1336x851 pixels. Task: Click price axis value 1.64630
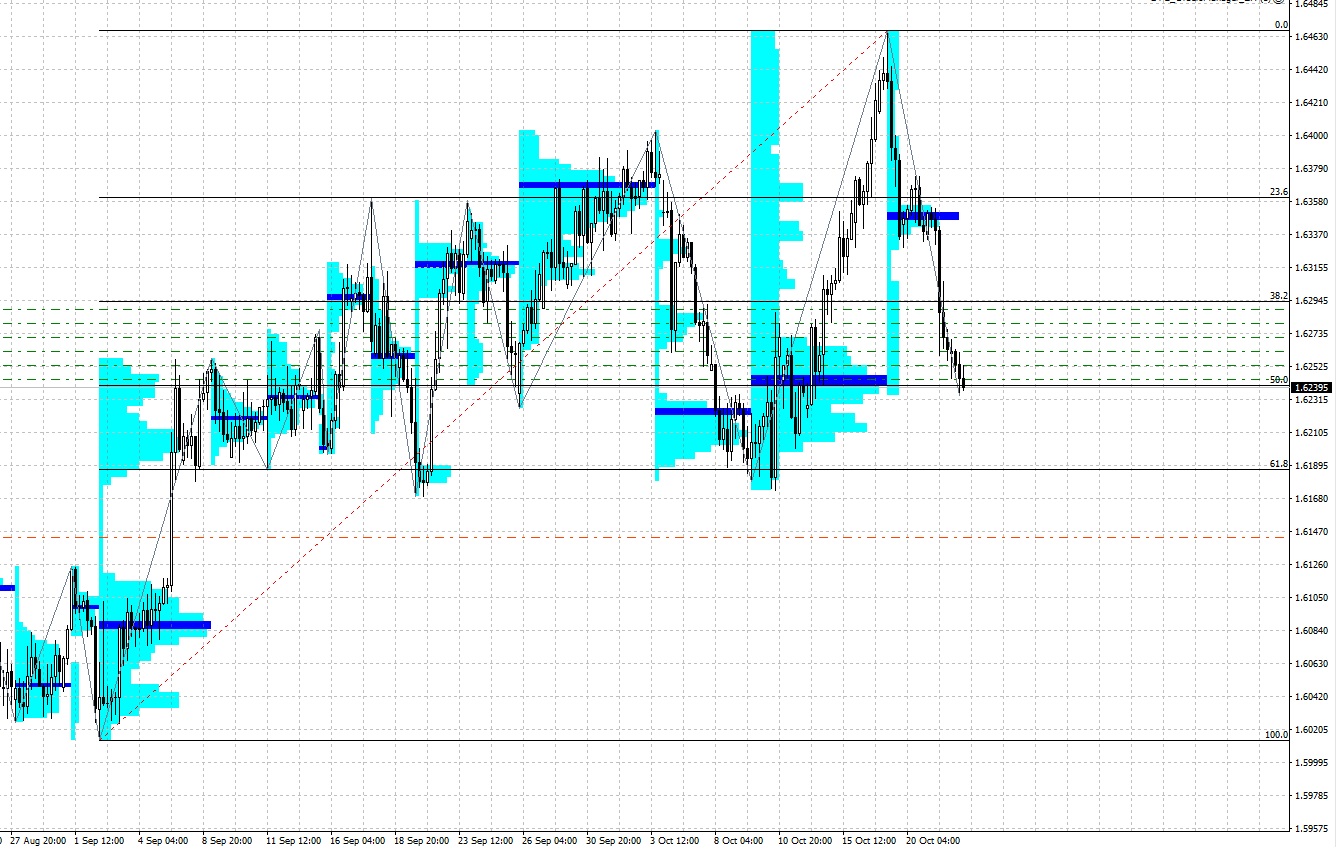click(1312, 37)
